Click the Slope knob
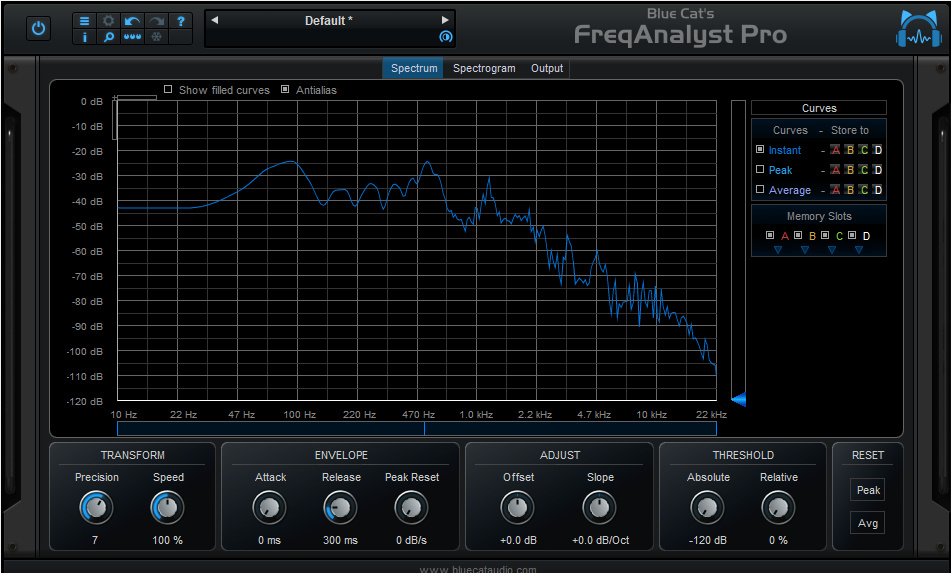951x573 pixels. click(599, 508)
